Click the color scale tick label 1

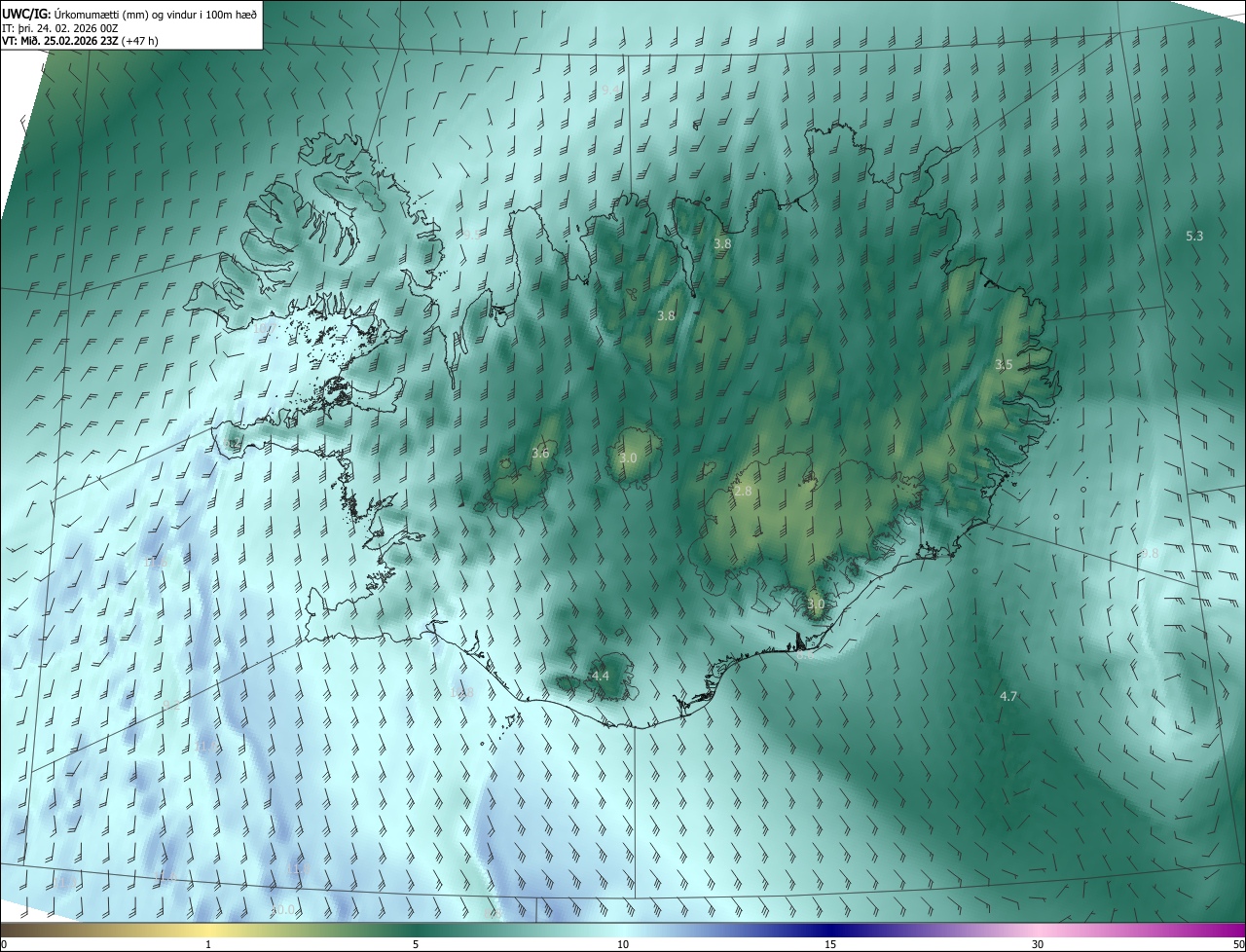click(208, 945)
